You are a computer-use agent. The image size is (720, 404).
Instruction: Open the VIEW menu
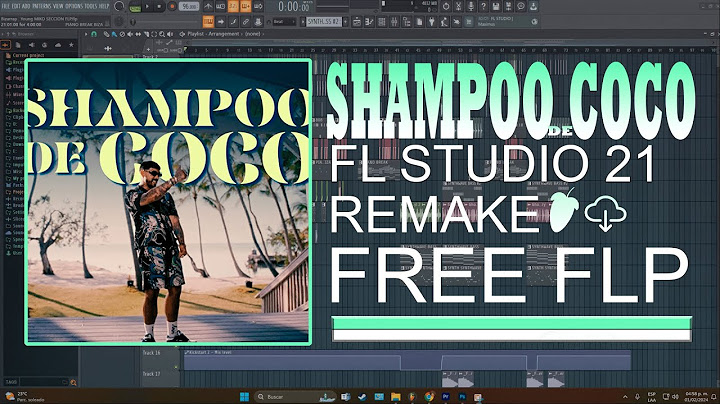pyautogui.click(x=58, y=6)
